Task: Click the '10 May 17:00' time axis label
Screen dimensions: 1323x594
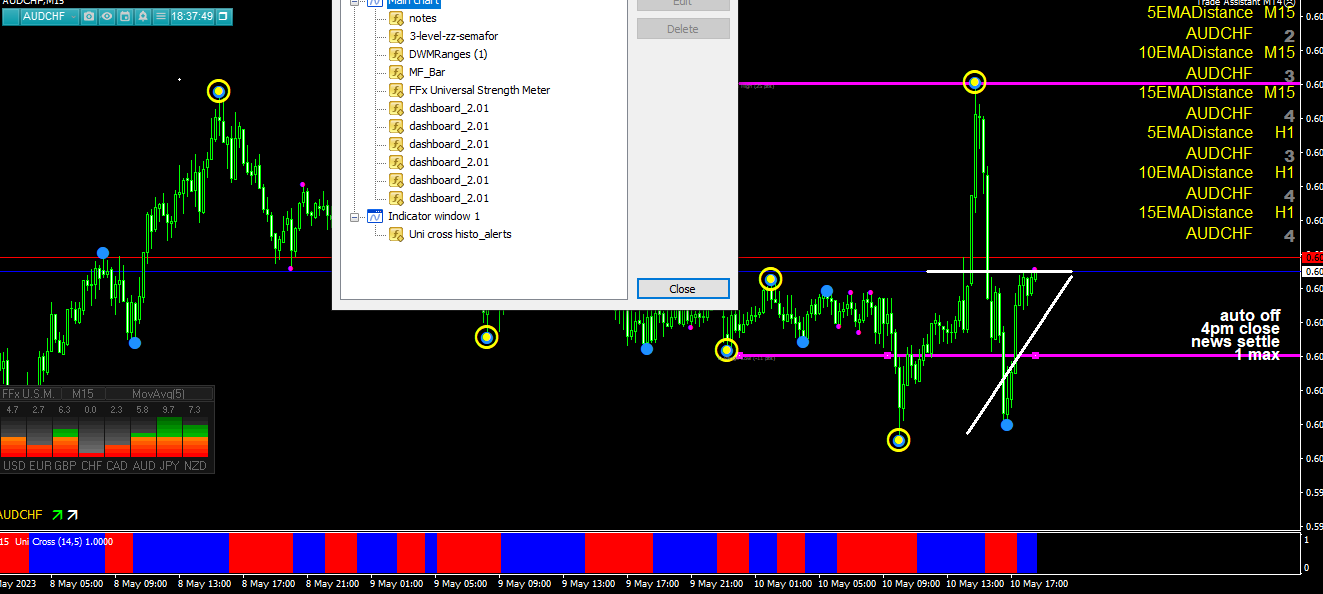Action: [1039, 583]
